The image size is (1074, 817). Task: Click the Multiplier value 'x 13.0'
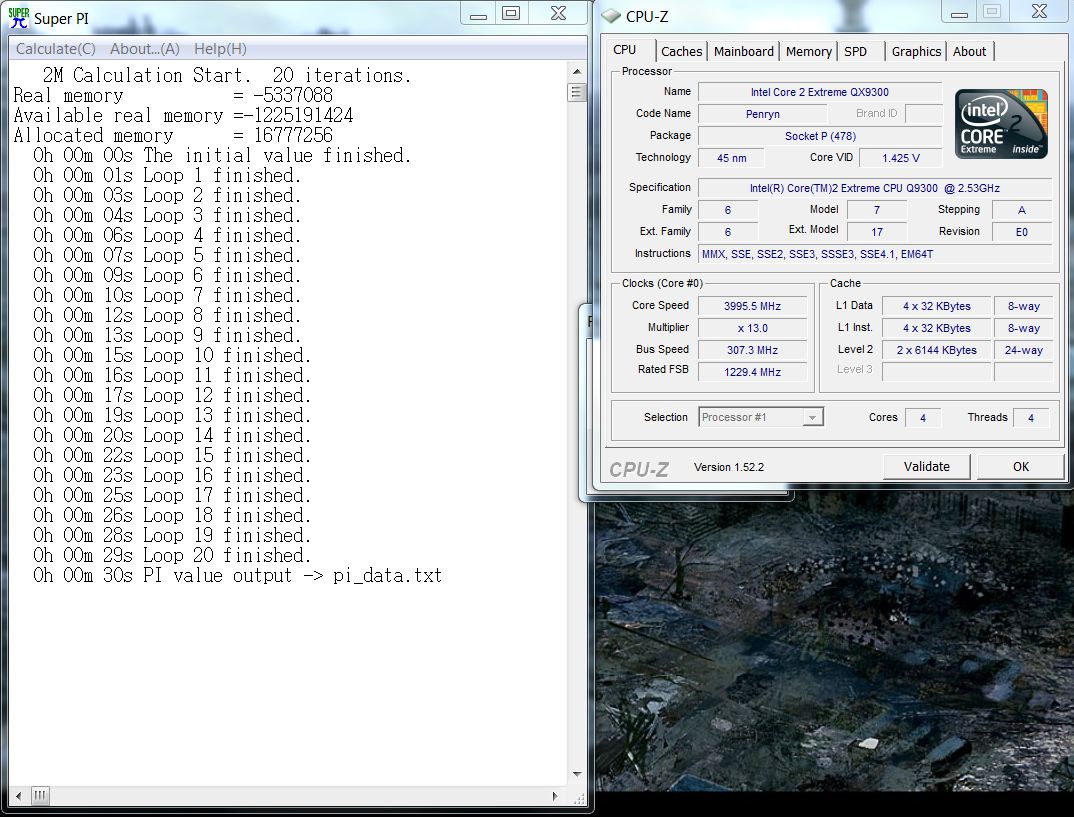[752, 328]
